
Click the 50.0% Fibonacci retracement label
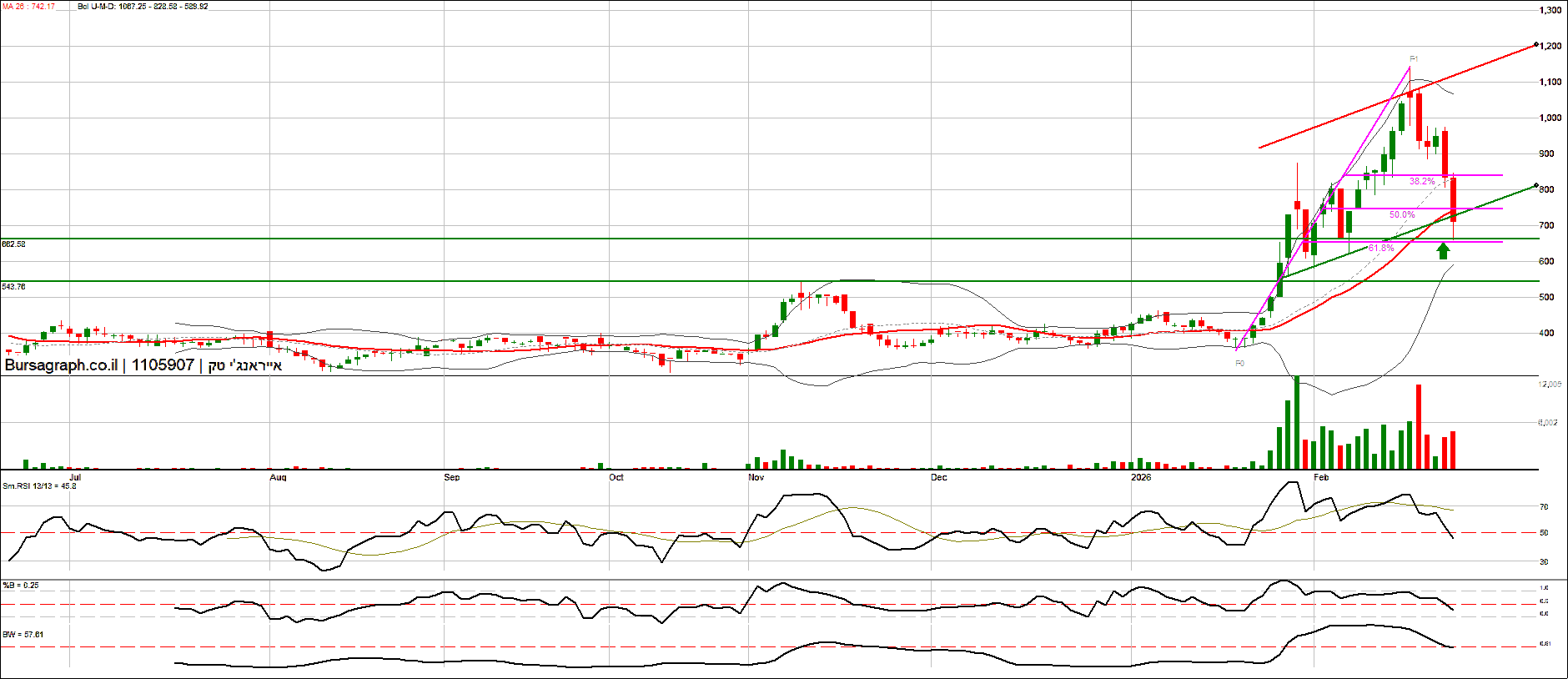point(1402,215)
